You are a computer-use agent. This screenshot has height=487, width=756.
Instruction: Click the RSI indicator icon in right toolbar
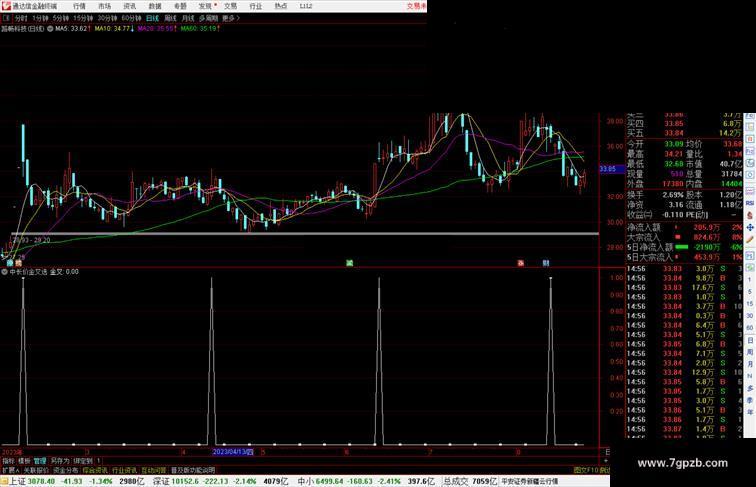750,203
